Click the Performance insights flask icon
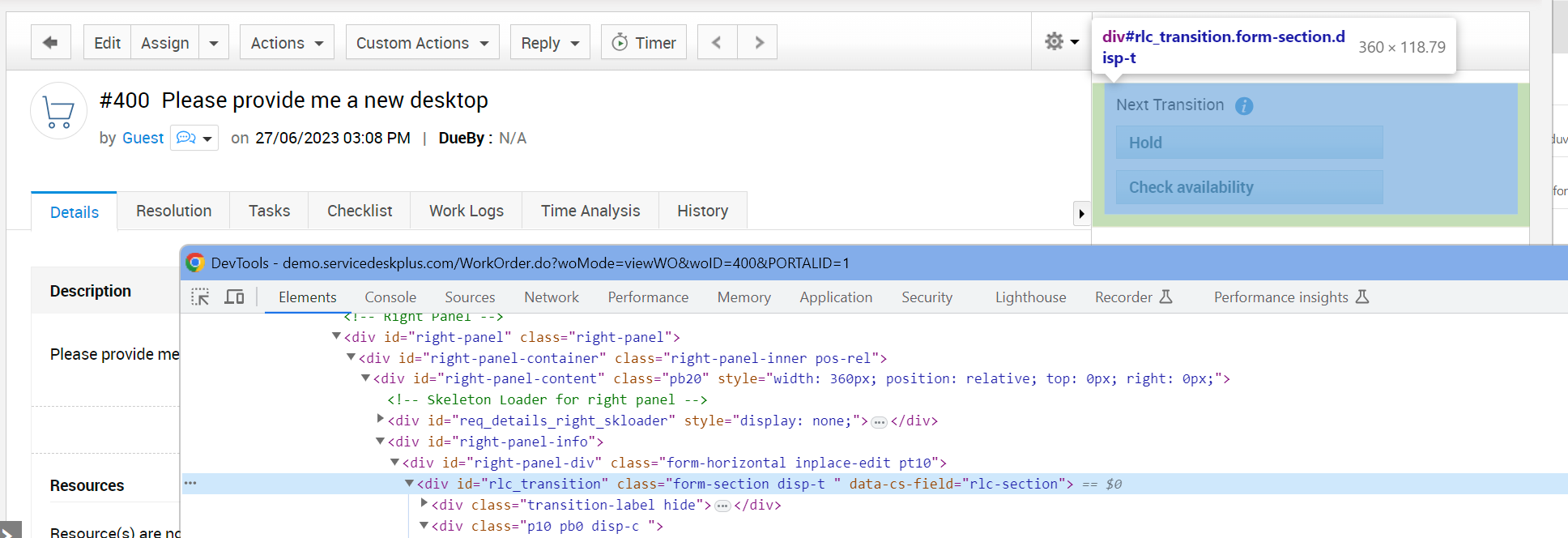 (1362, 297)
